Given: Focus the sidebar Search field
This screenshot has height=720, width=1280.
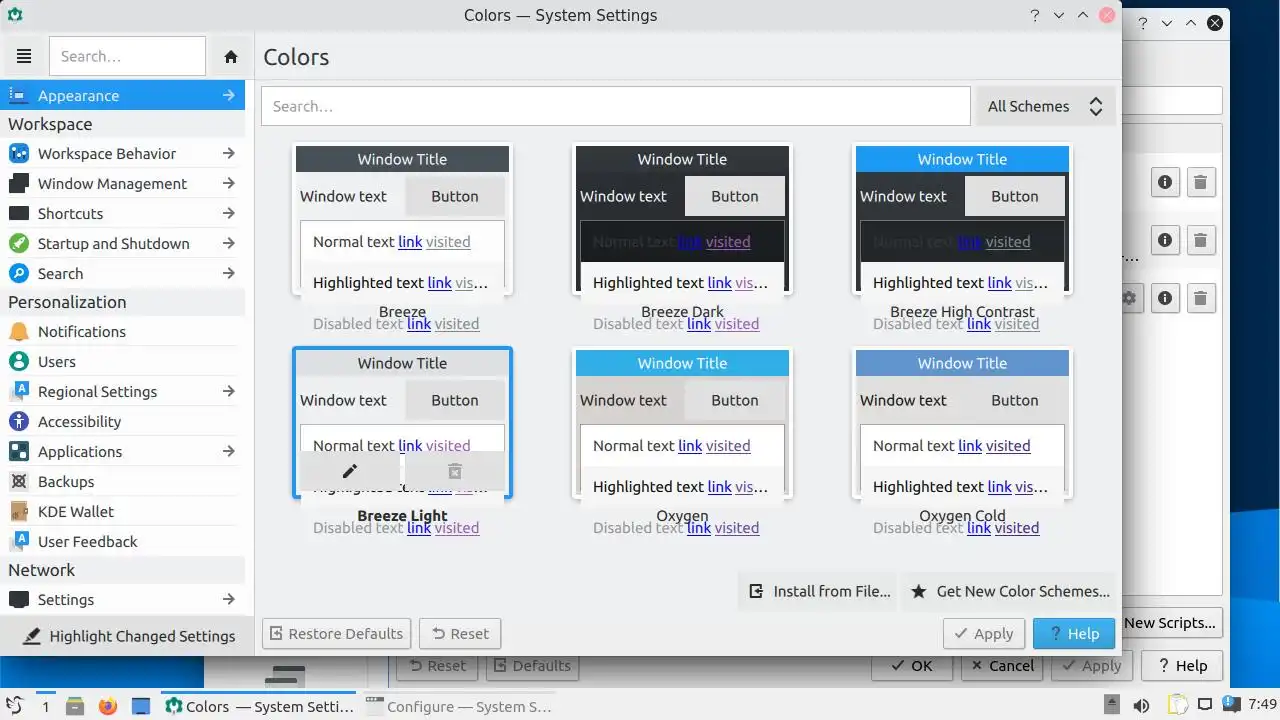Looking at the screenshot, I should coord(127,57).
